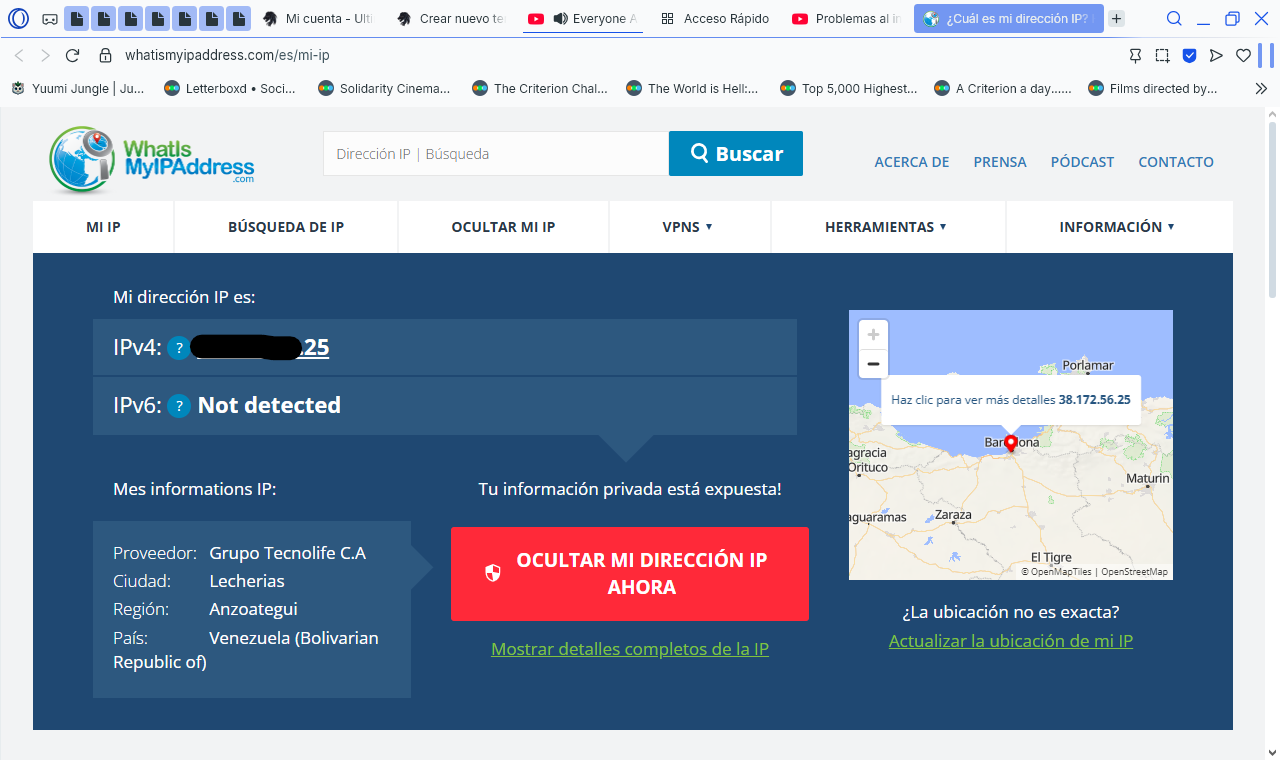Open Mostrar detalles completos de la IP link
The width and height of the screenshot is (1280, 760).
click(629, 649)
